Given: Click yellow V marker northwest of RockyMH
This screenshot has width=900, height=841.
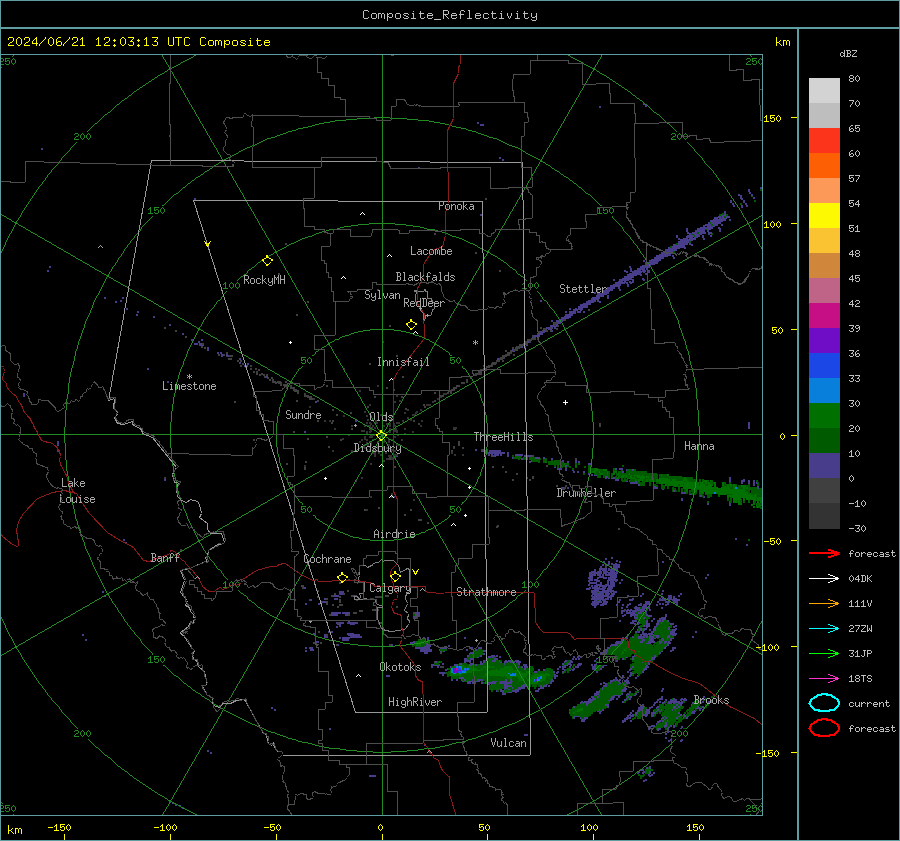Looking at the screenshot, I should coord(208,244).
